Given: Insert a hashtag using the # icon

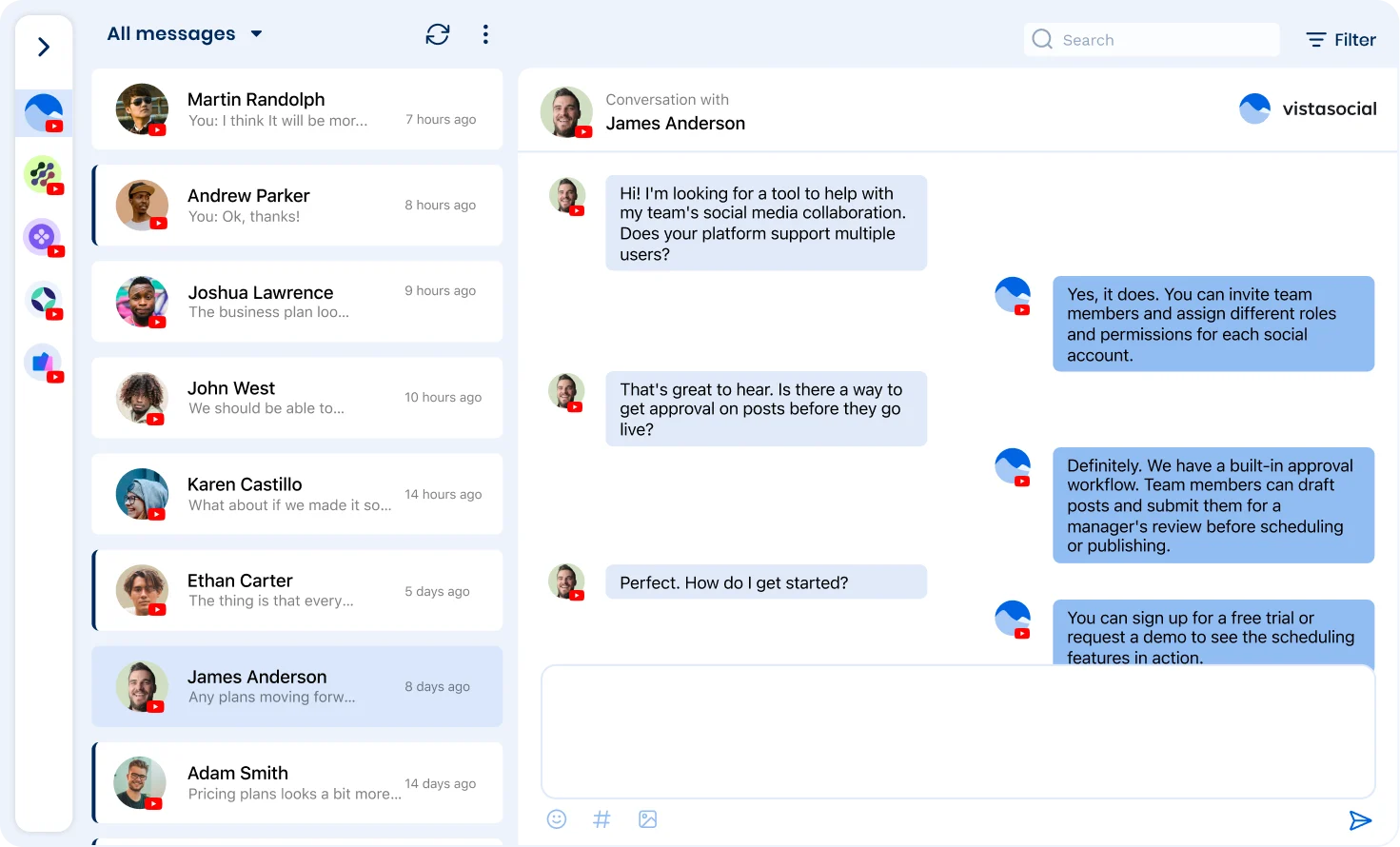Looking at the screenshot, I should tap(601, 819).
